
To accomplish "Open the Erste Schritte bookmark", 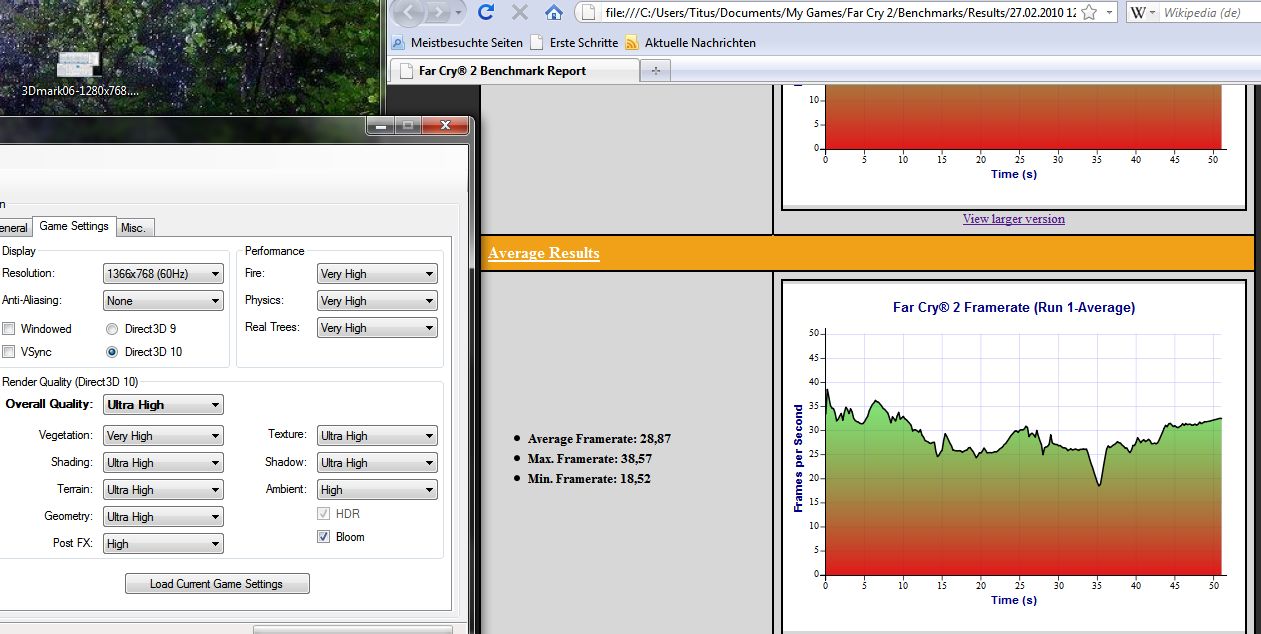I will pos(572,43).
